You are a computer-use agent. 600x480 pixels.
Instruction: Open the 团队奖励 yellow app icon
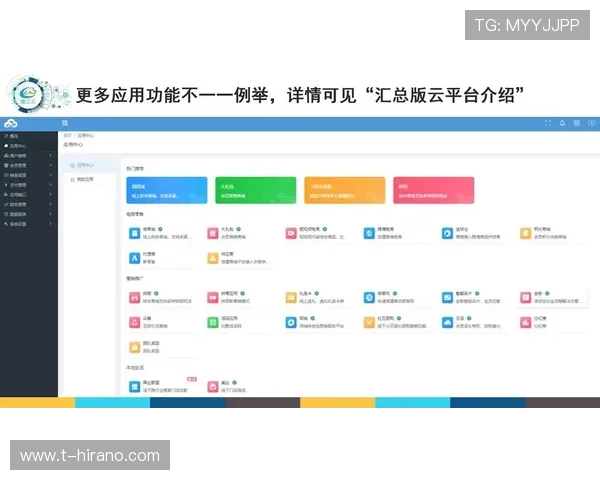coord(134,347)
